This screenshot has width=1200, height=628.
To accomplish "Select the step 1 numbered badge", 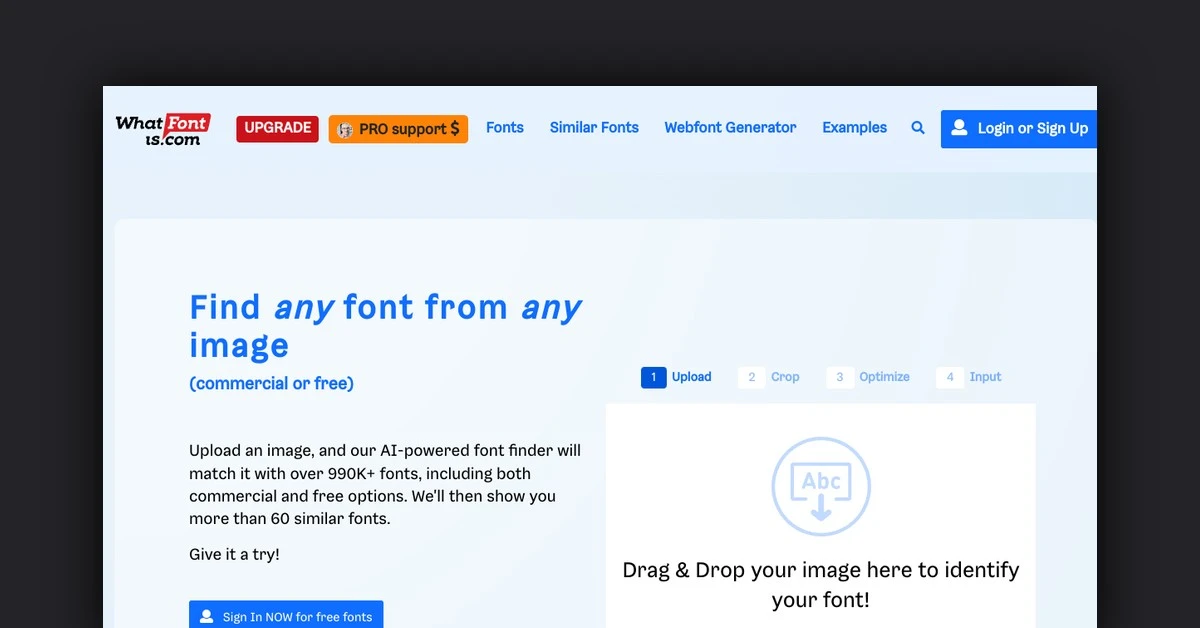I will point(653,377).
